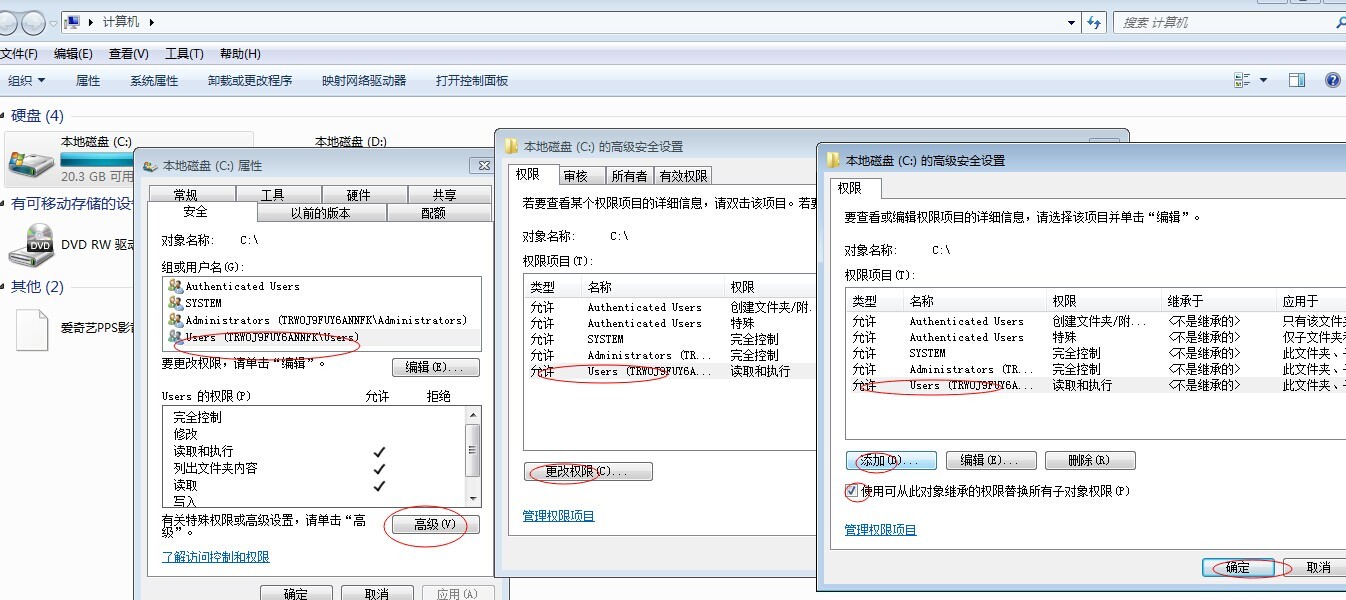Image resolution: width=1346 pixels, height=600 pixels.
Task: Switch to the 审核 tab
Action: [x=576, y=176]
